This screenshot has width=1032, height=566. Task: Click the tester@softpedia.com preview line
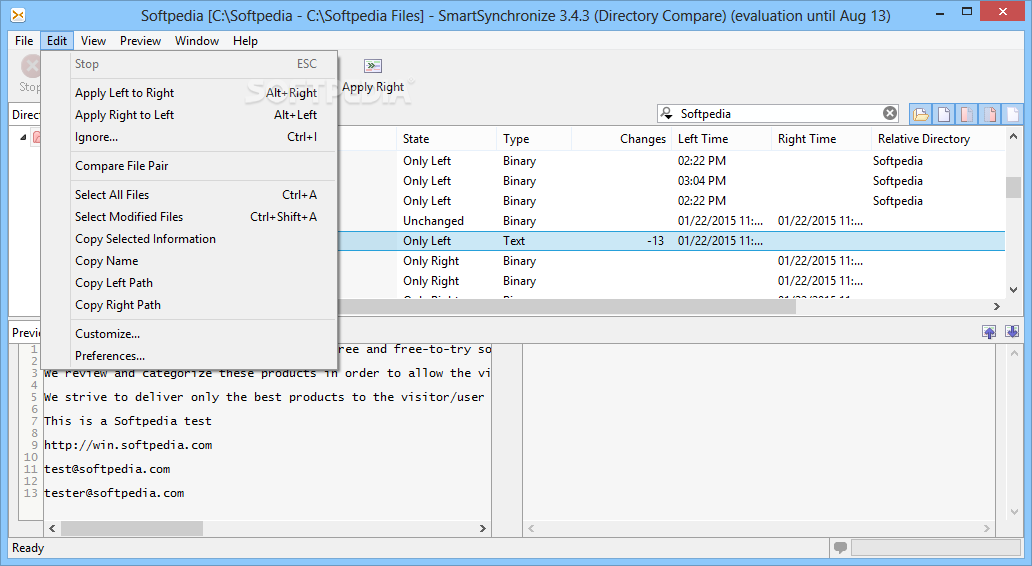coord(114,494)
